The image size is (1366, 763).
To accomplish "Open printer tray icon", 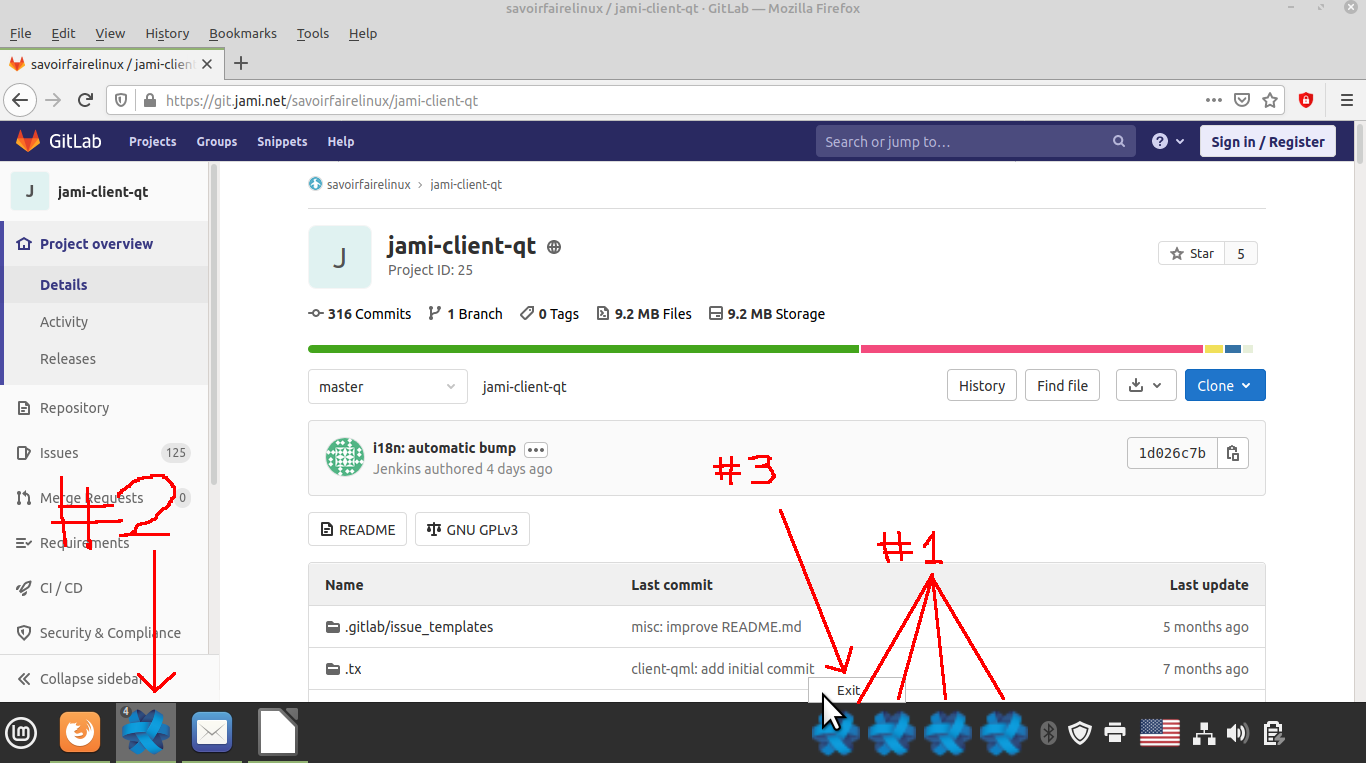I will click(1115, 734).
